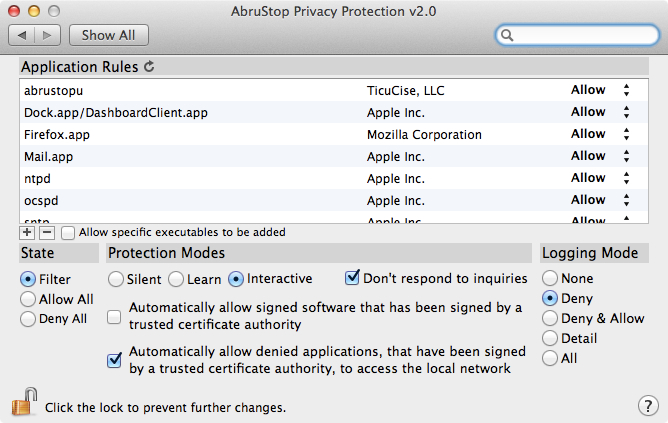Select the Dock.app/DashboardClient.app entry
The image size is (668, 423).
coord(334,112)
